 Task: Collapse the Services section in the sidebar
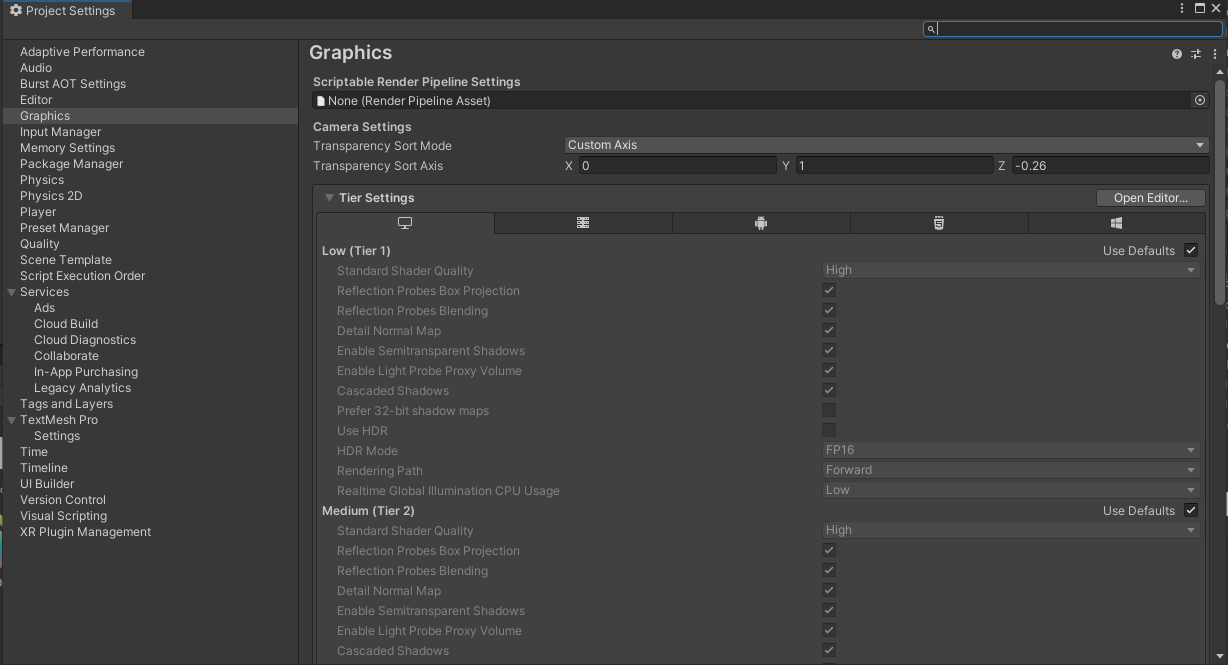[x=10, y=291]
